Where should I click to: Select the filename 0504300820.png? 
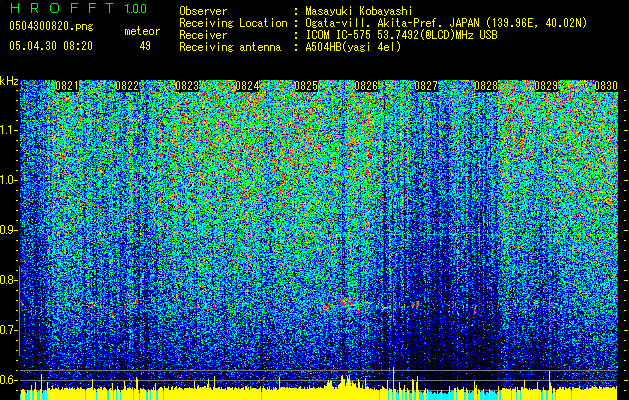coord(51,26)
